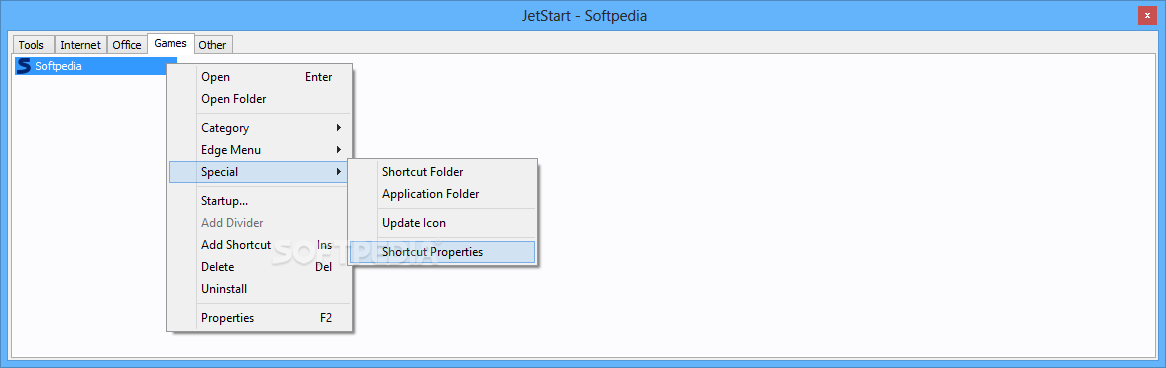Select the Other tab
The width and height of the screenshot is (1166, 368).
[x=212, y=45]
